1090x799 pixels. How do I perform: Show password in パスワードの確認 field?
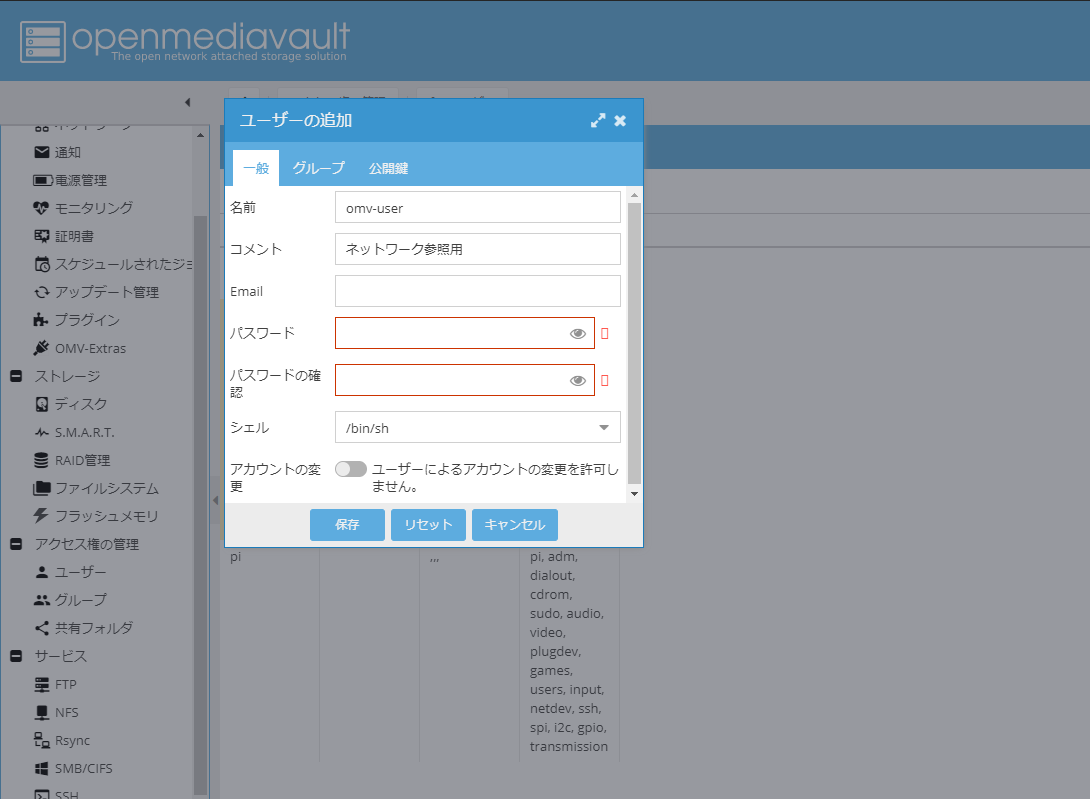pyautogui.click(x=578, y=380)
